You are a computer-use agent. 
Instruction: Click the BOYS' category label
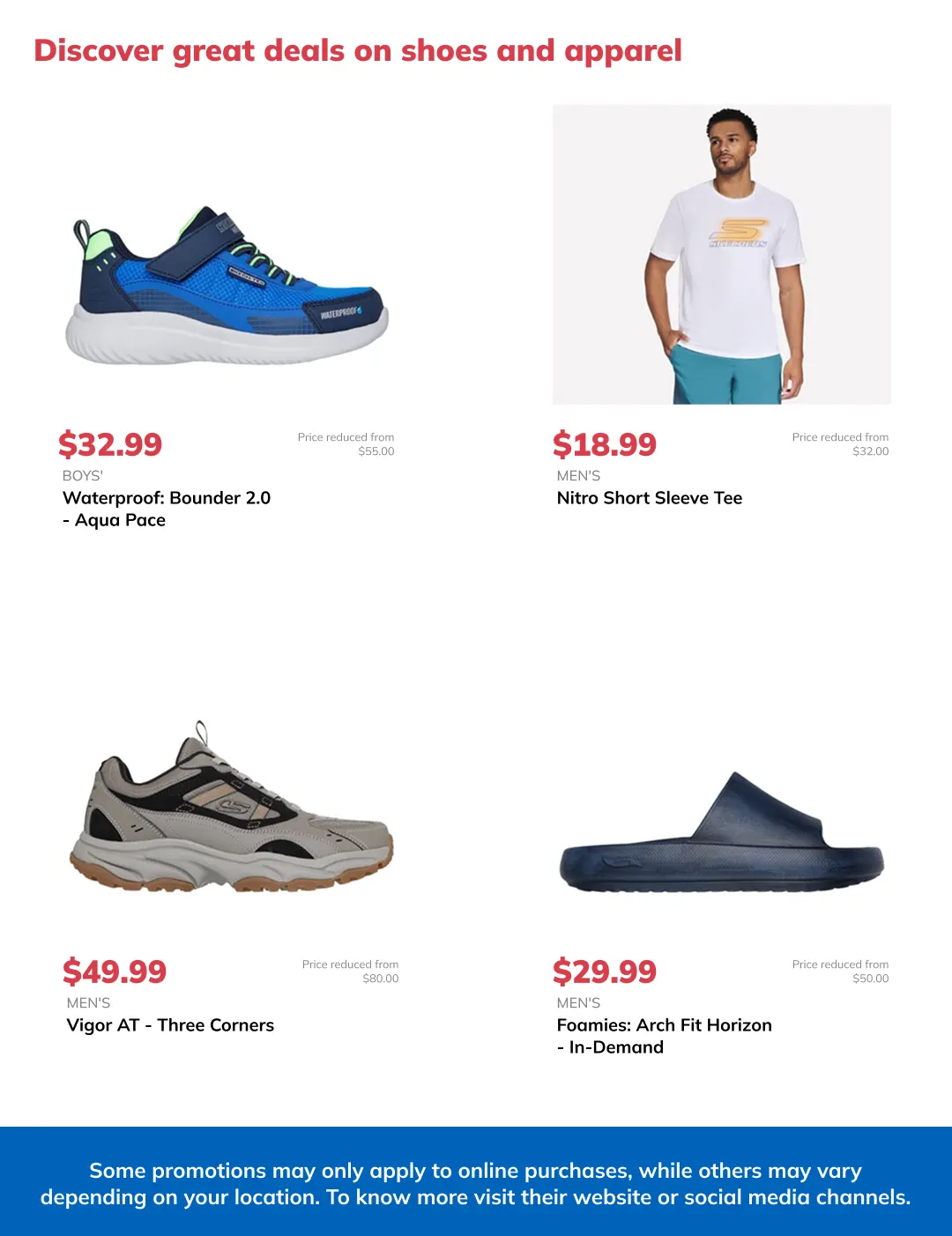coord(83,475)
